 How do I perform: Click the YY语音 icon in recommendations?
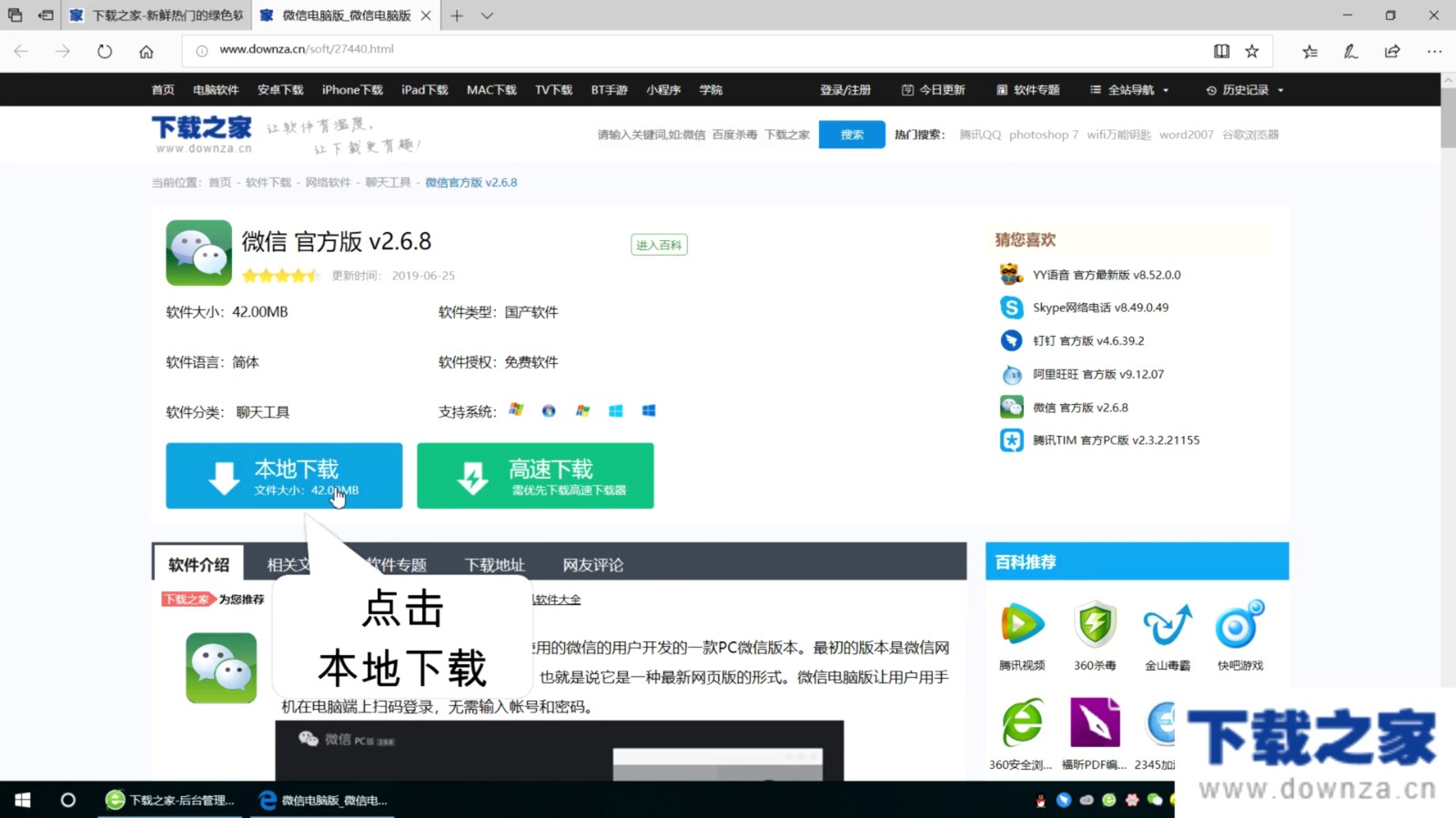tap(1011, 274)
